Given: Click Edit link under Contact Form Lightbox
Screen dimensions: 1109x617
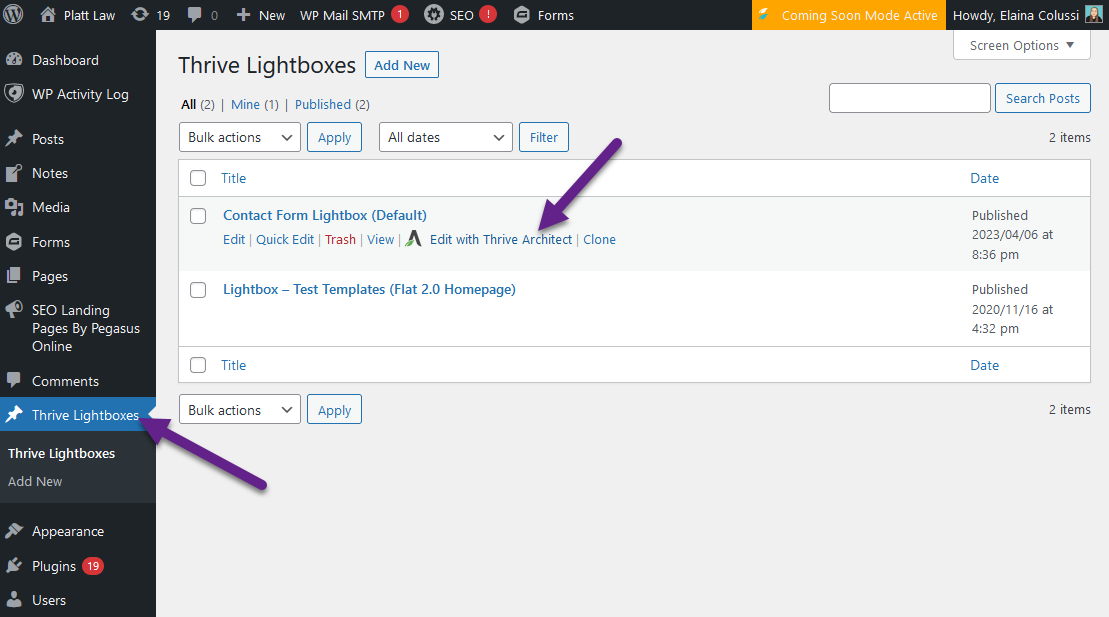Looking at the screenshot, I should click(x=233, y=239).
